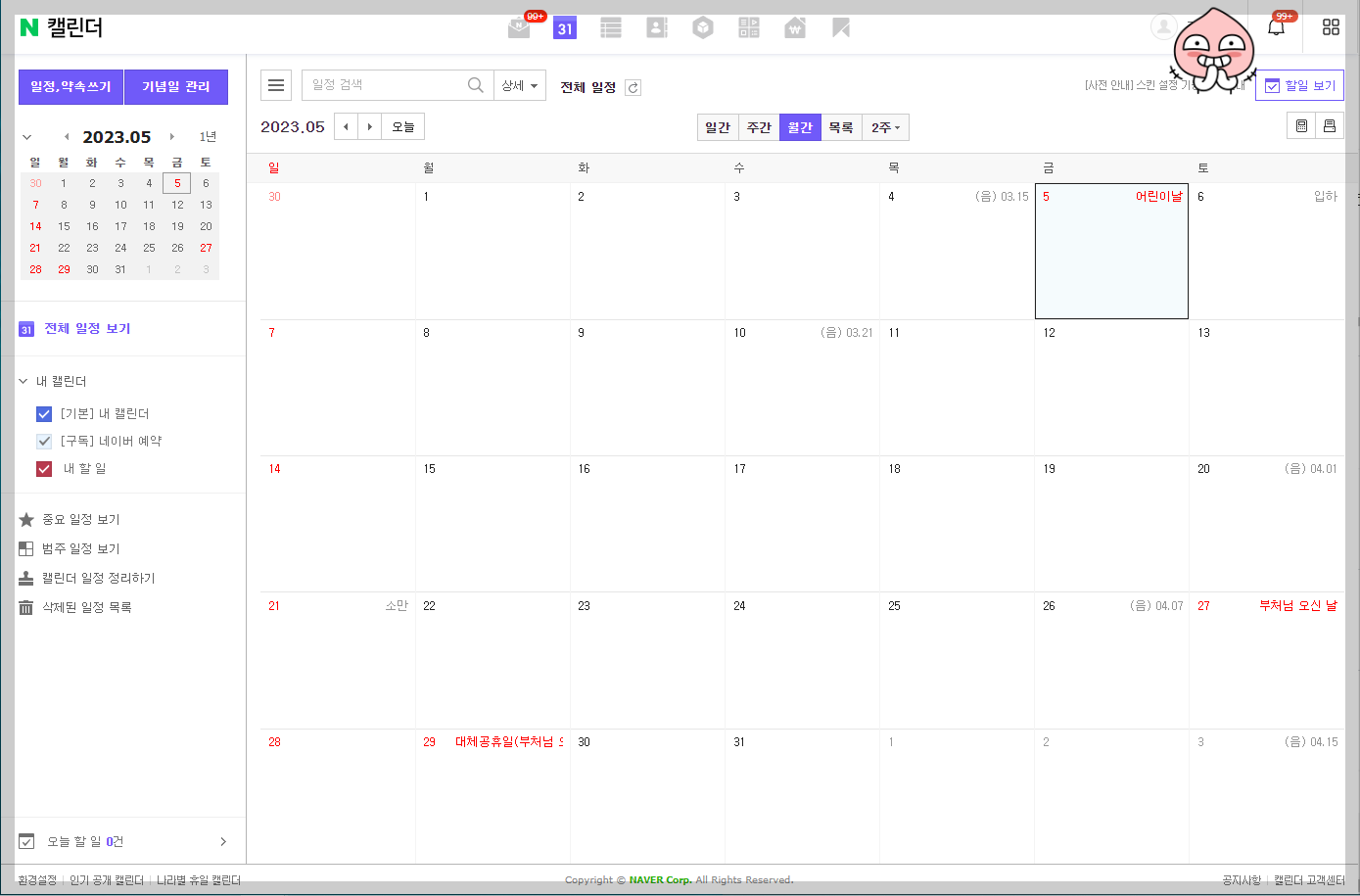
Task: Open the user profile avatar icon
Action: pyautogui.click(x=1163, y=26)
